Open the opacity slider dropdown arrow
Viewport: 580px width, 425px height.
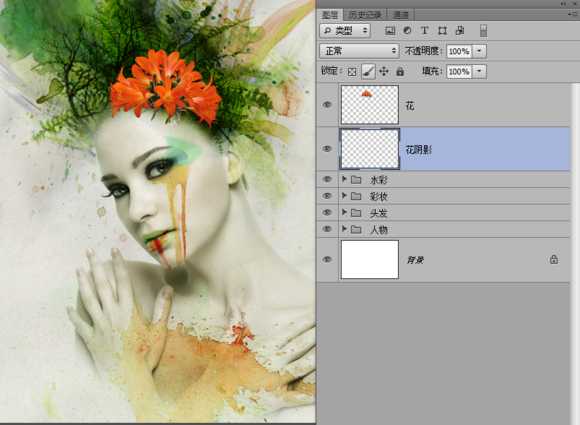[x=479, y=51]
